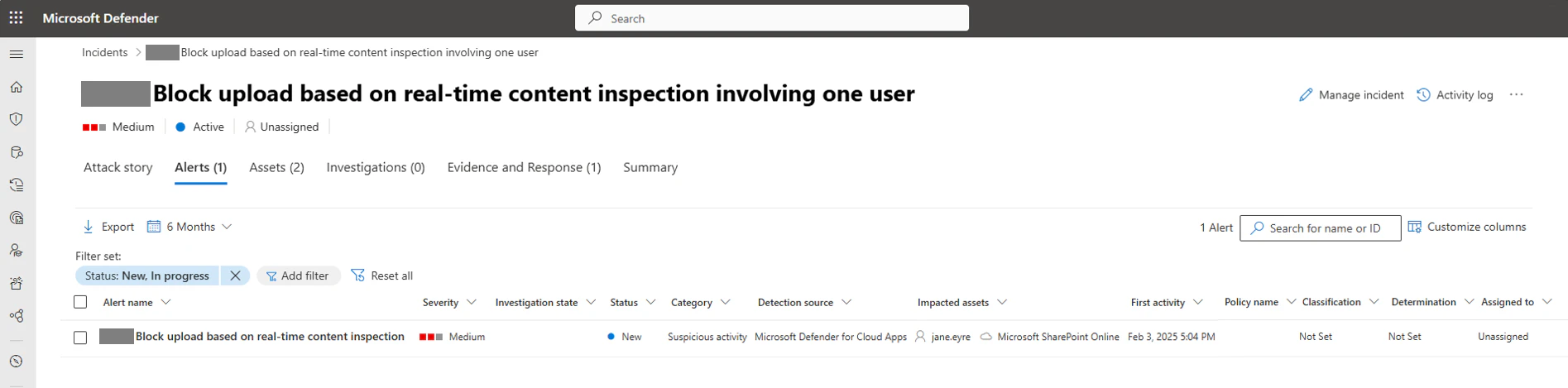Open the Incidents breadcrumb link
1568x388 pixels.
tap(105, 52)
